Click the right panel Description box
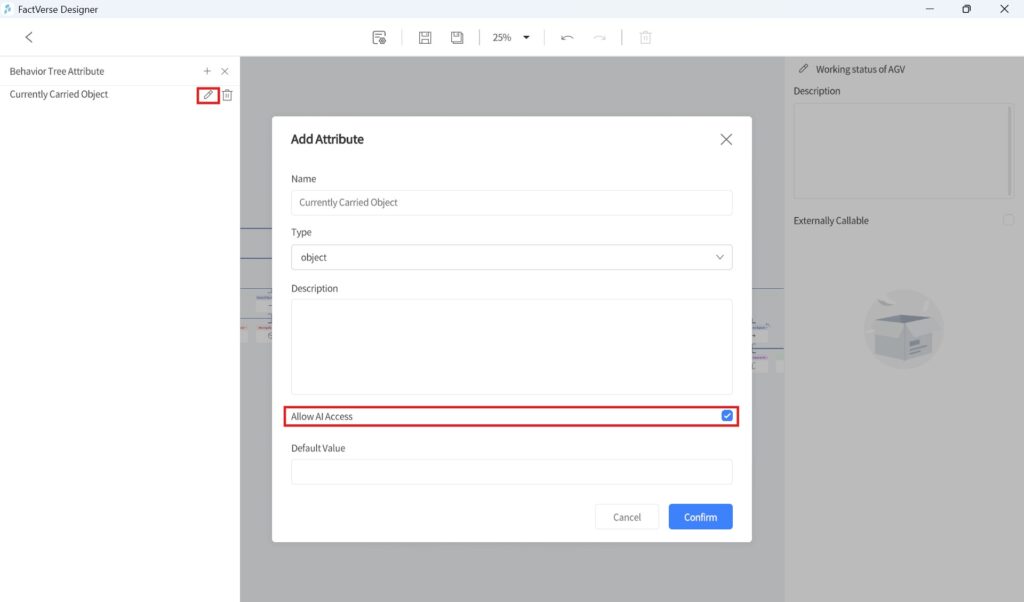1024x602 pixels. click(x=903, y=150)
